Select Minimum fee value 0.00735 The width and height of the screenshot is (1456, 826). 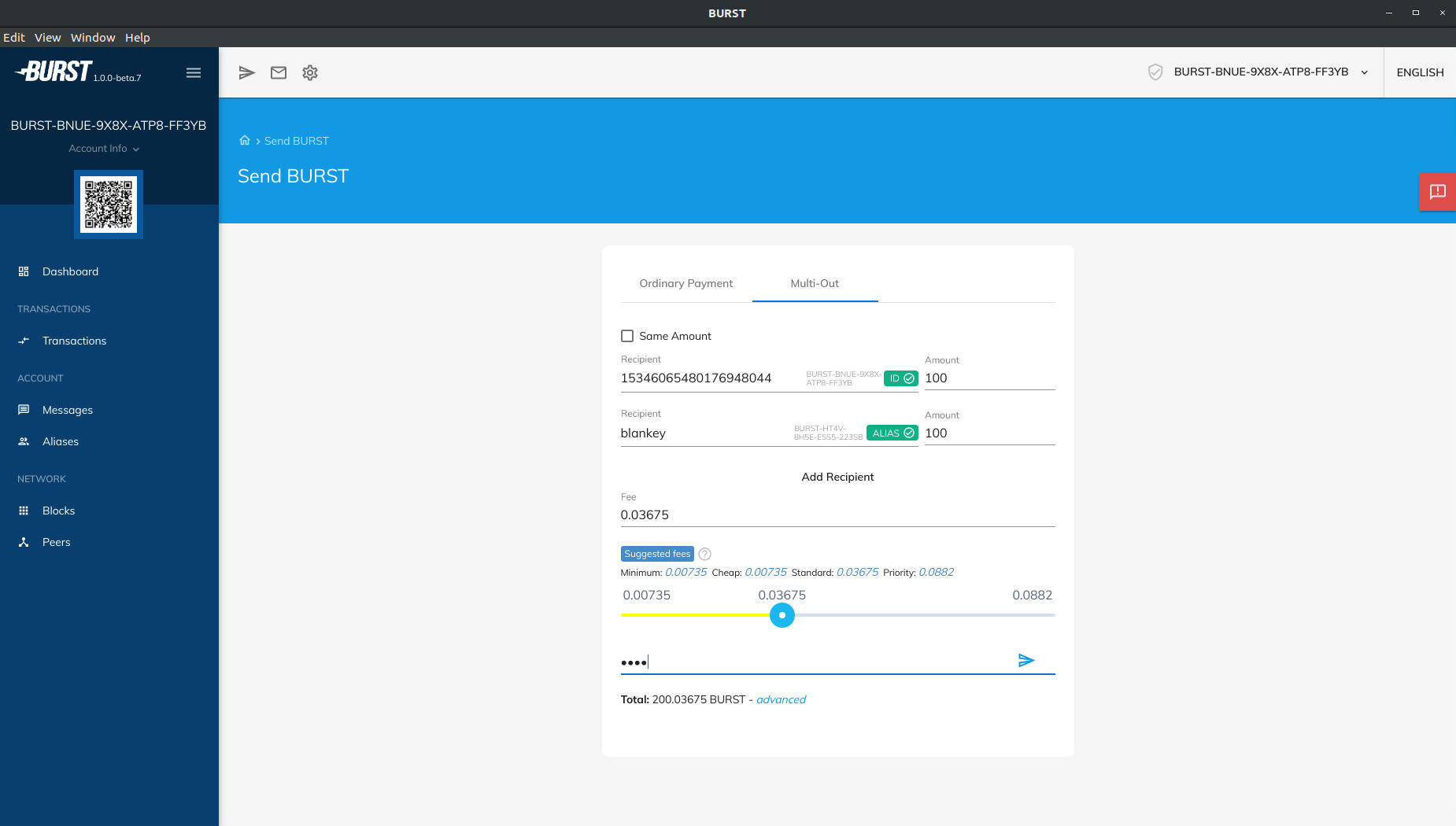(686, 572)
